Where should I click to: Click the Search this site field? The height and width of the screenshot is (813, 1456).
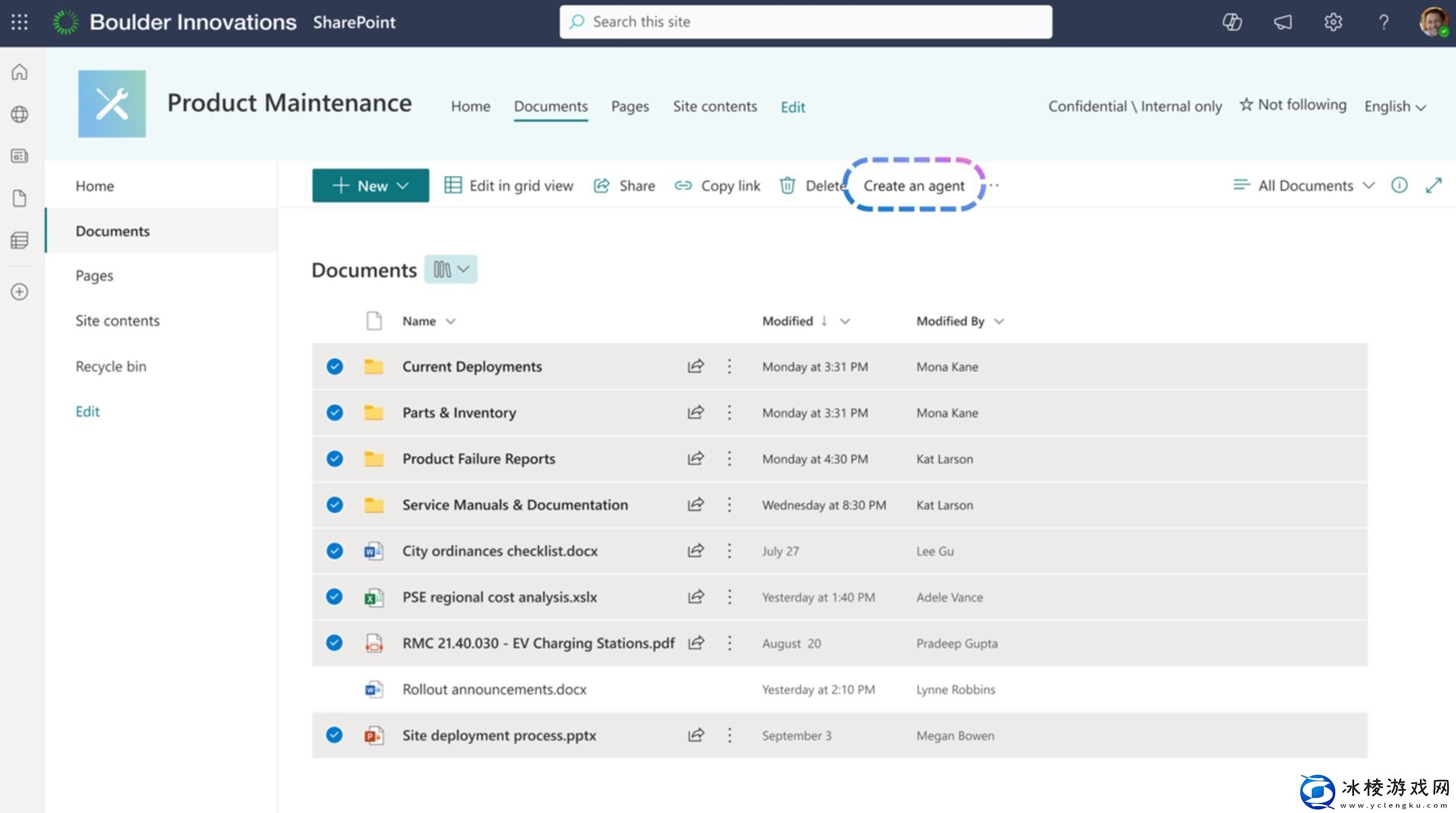806,22
